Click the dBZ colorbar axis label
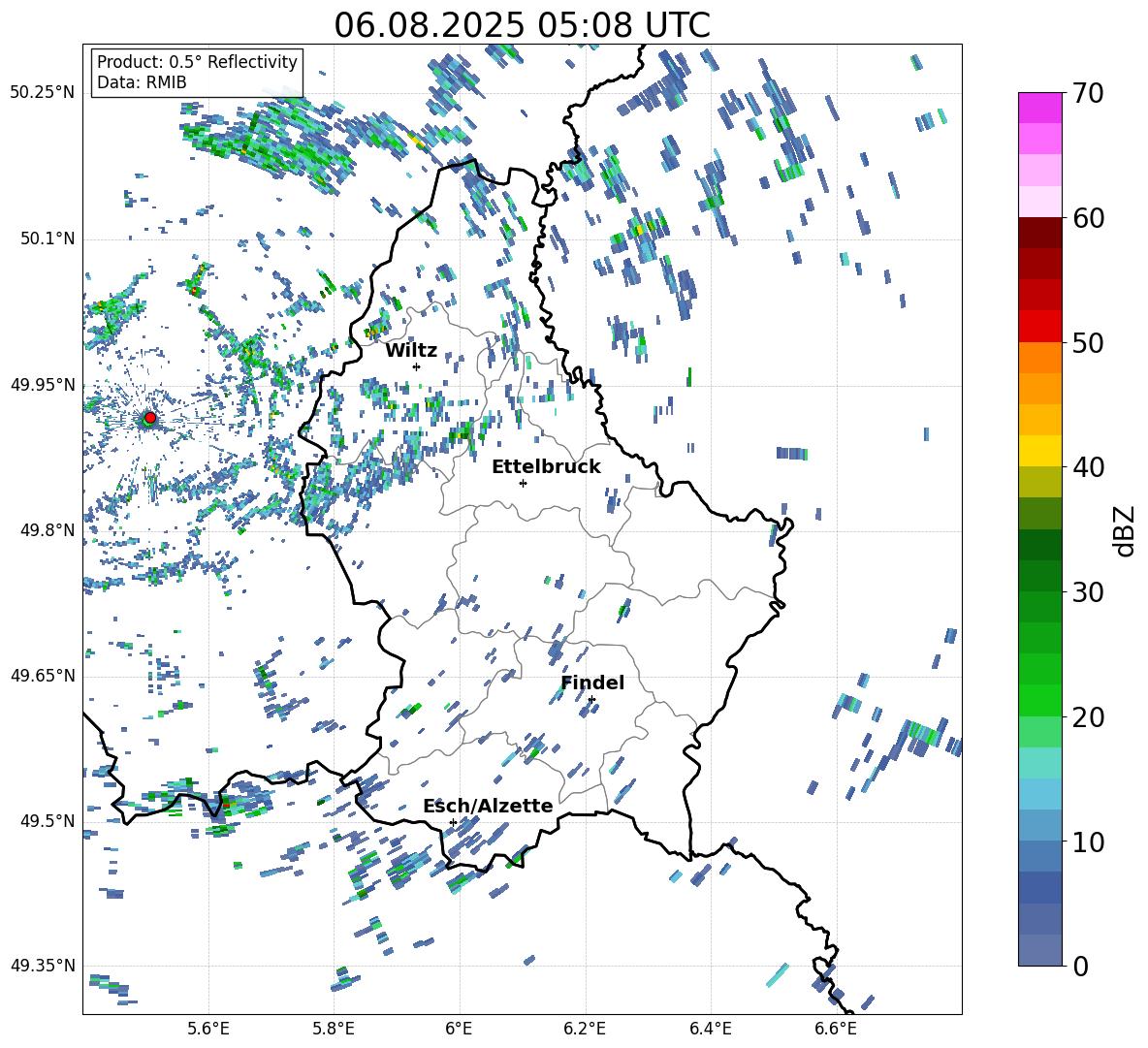Screen dimensions: 1148x1048 point(1126,530)
